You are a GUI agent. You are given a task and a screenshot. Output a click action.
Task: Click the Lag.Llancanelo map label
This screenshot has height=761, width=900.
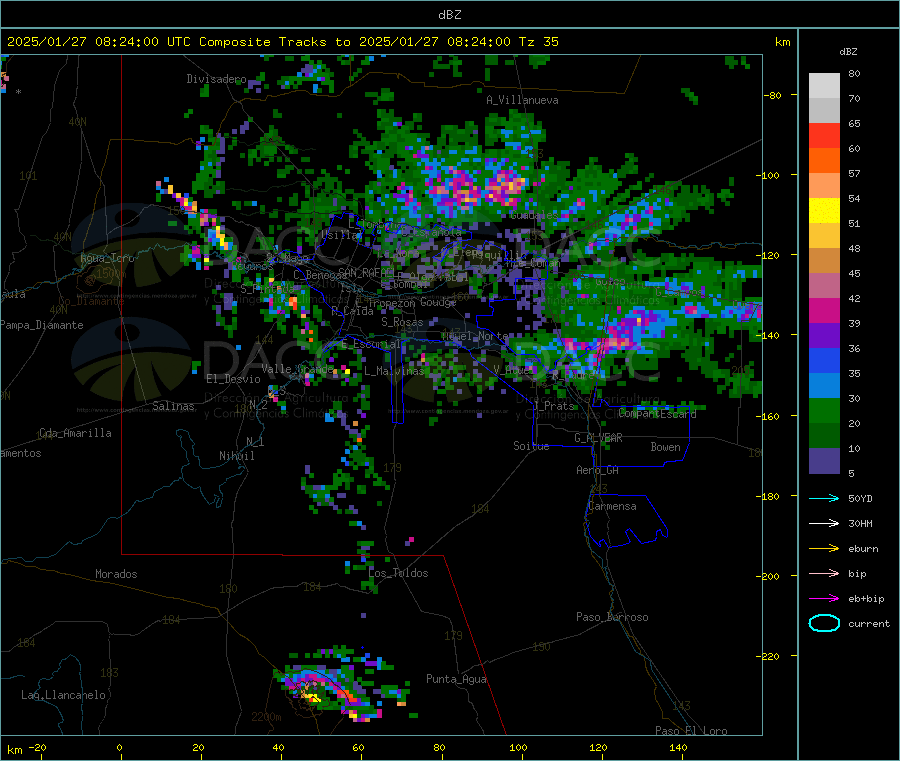63,695
